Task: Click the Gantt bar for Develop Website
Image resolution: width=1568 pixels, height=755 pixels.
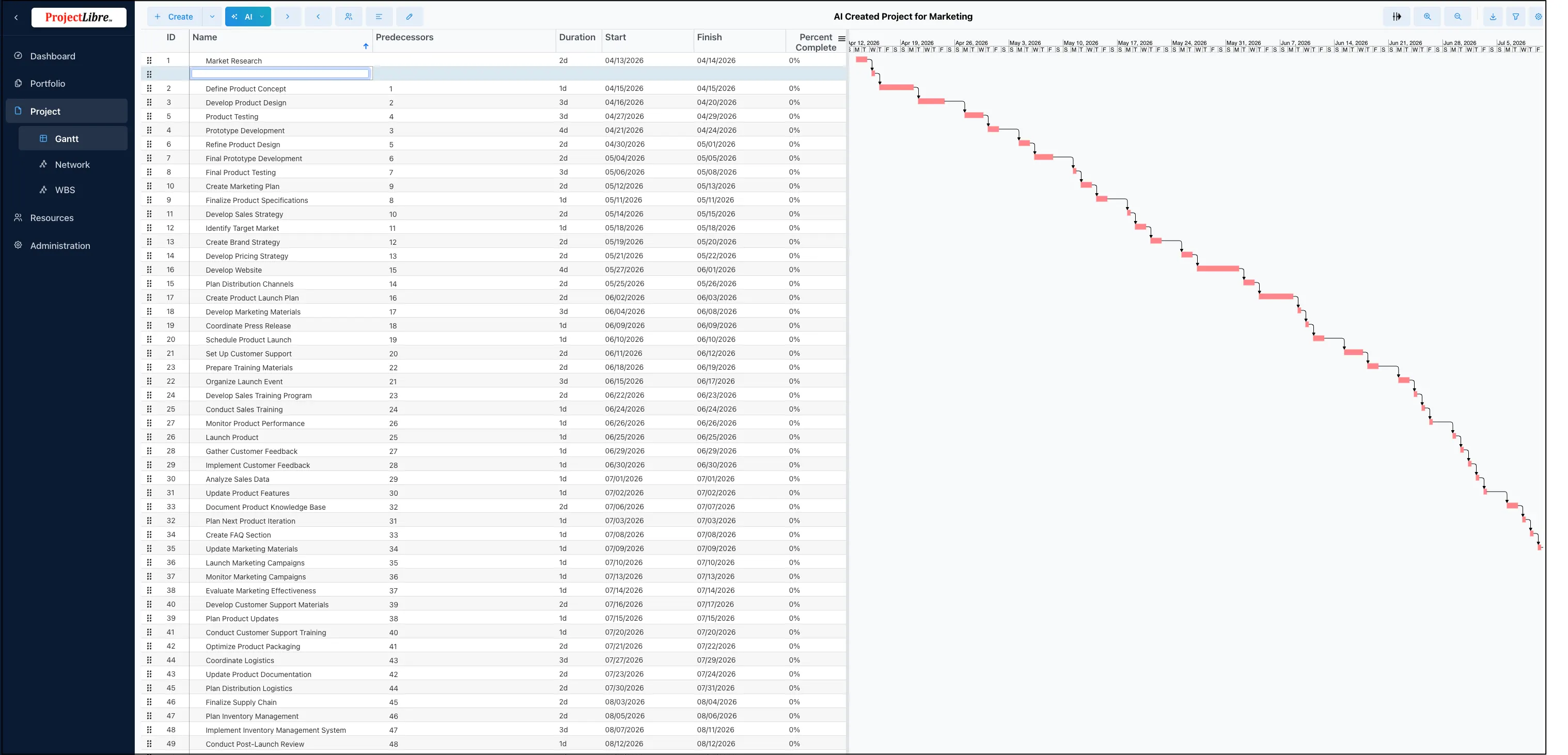Action: pos(1217,269)
